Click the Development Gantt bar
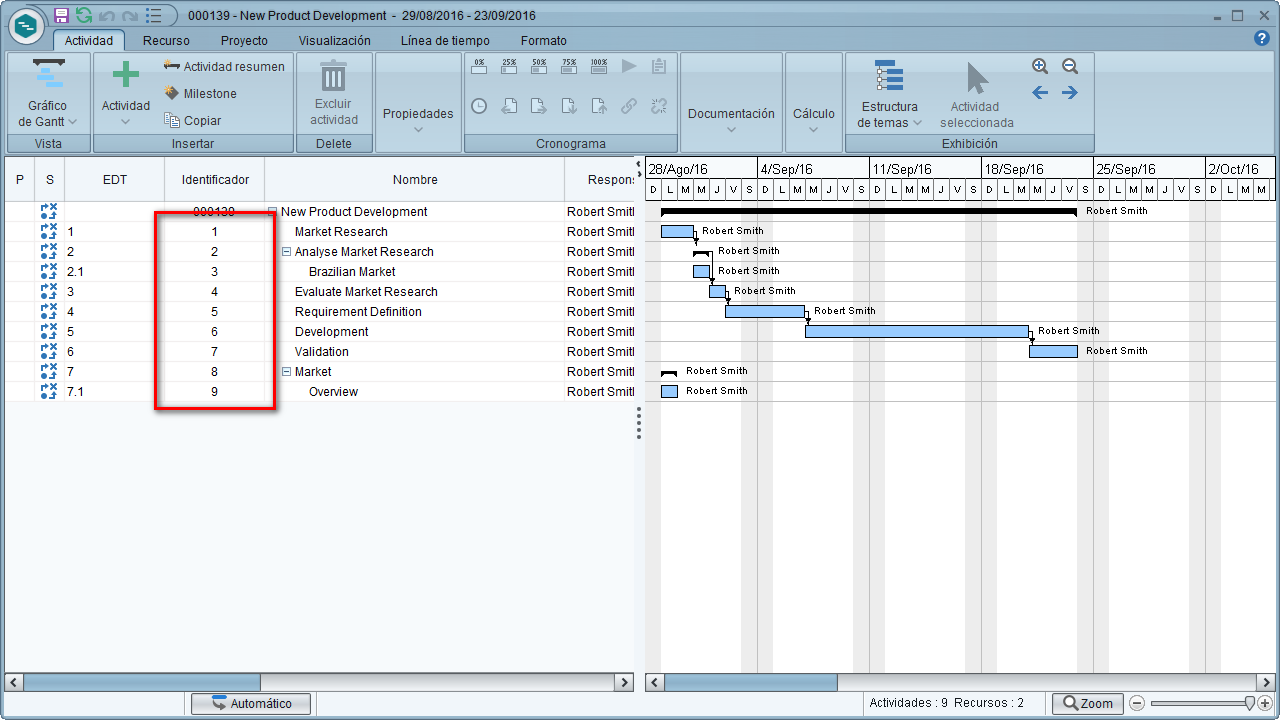The image size is (1280, 720). [917, 331]
